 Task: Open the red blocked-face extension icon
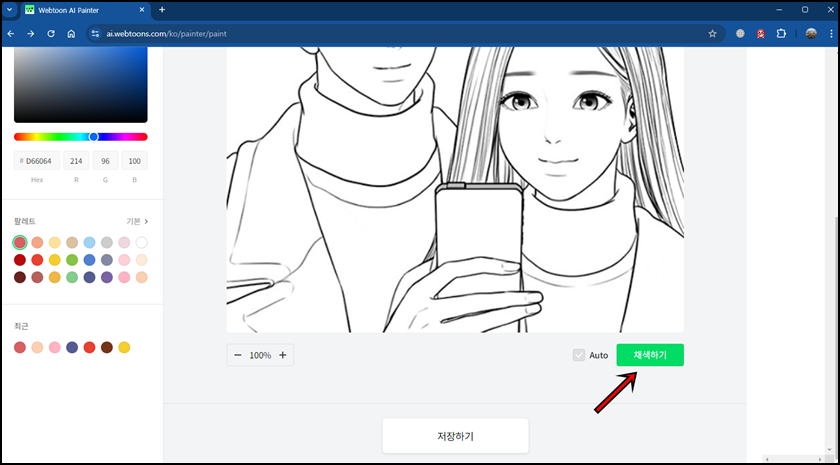pos(760,34)
